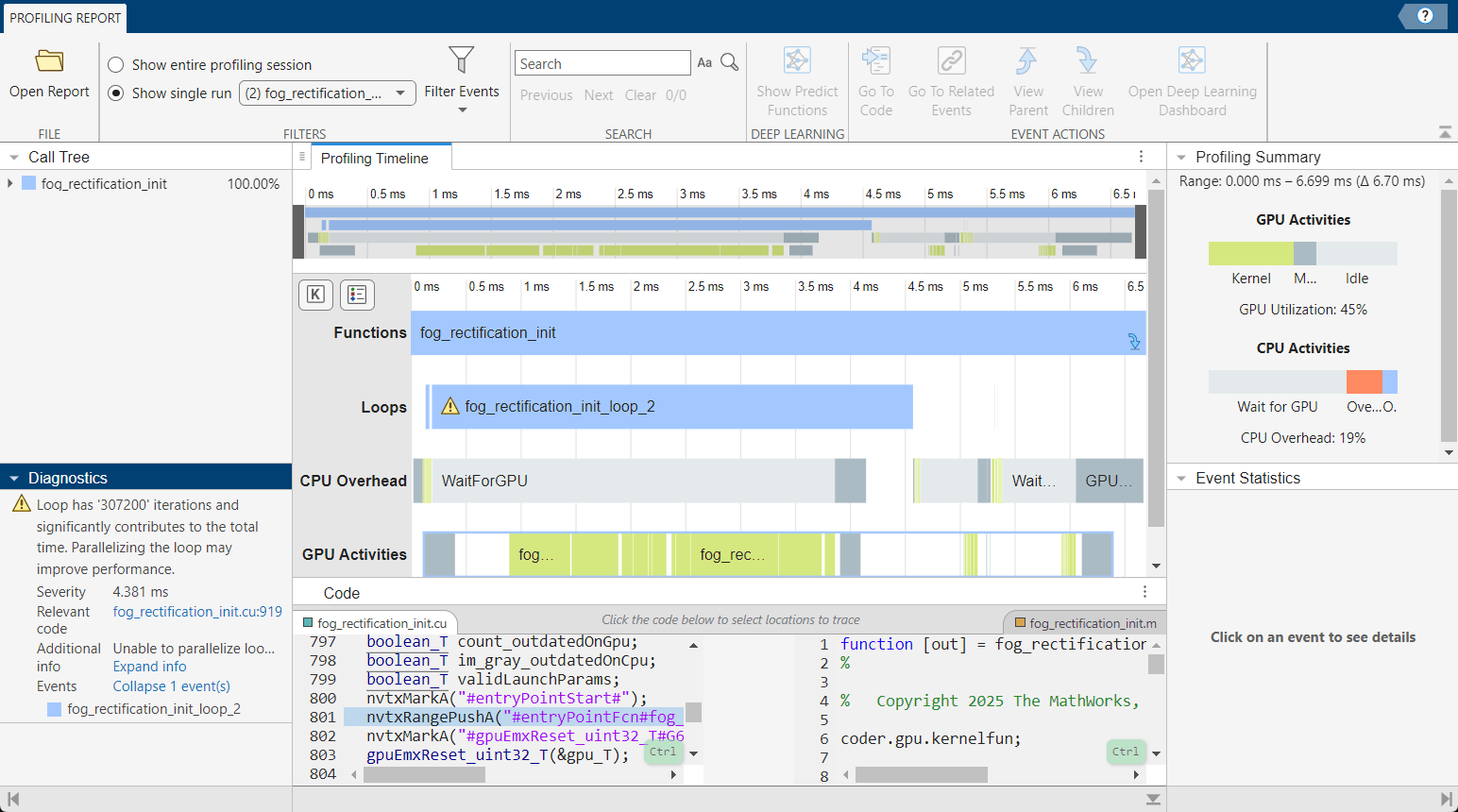Select code line 801 nvtxRangePushA

[514, 717]
